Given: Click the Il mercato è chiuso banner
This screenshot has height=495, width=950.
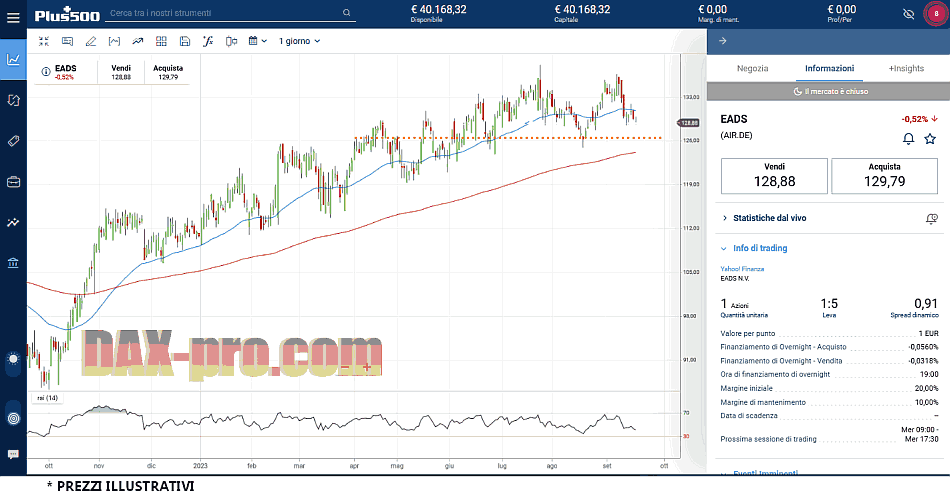Looking at the screenshot, I should tap(829, 91).
